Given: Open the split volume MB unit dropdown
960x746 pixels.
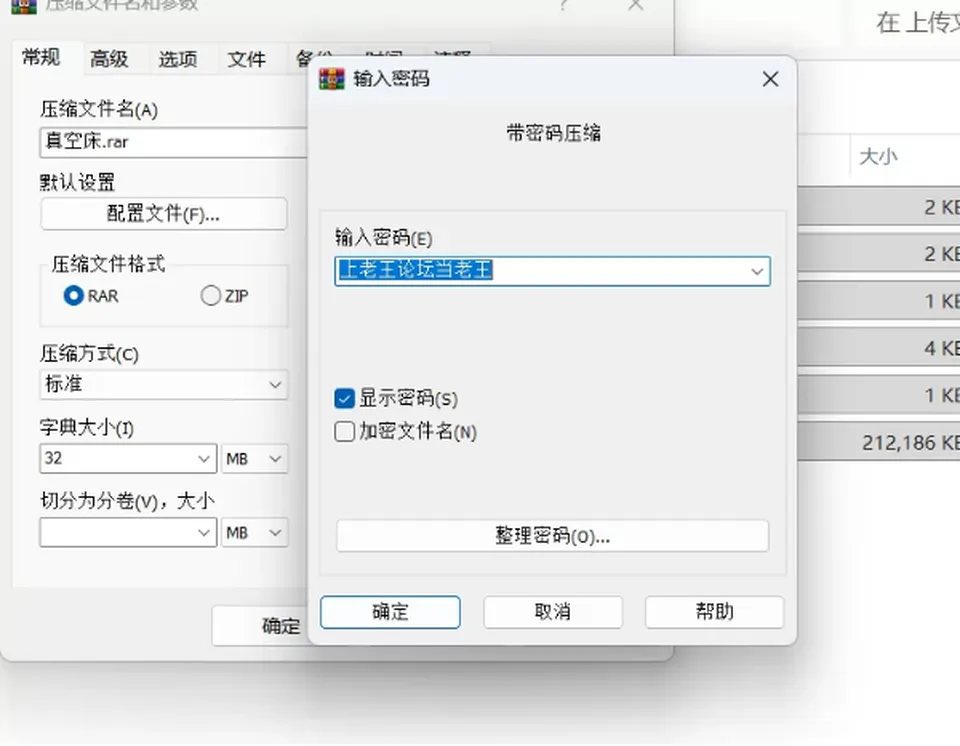Looking at the screenshot, I should pyautogui.click(x=254, y=532).
